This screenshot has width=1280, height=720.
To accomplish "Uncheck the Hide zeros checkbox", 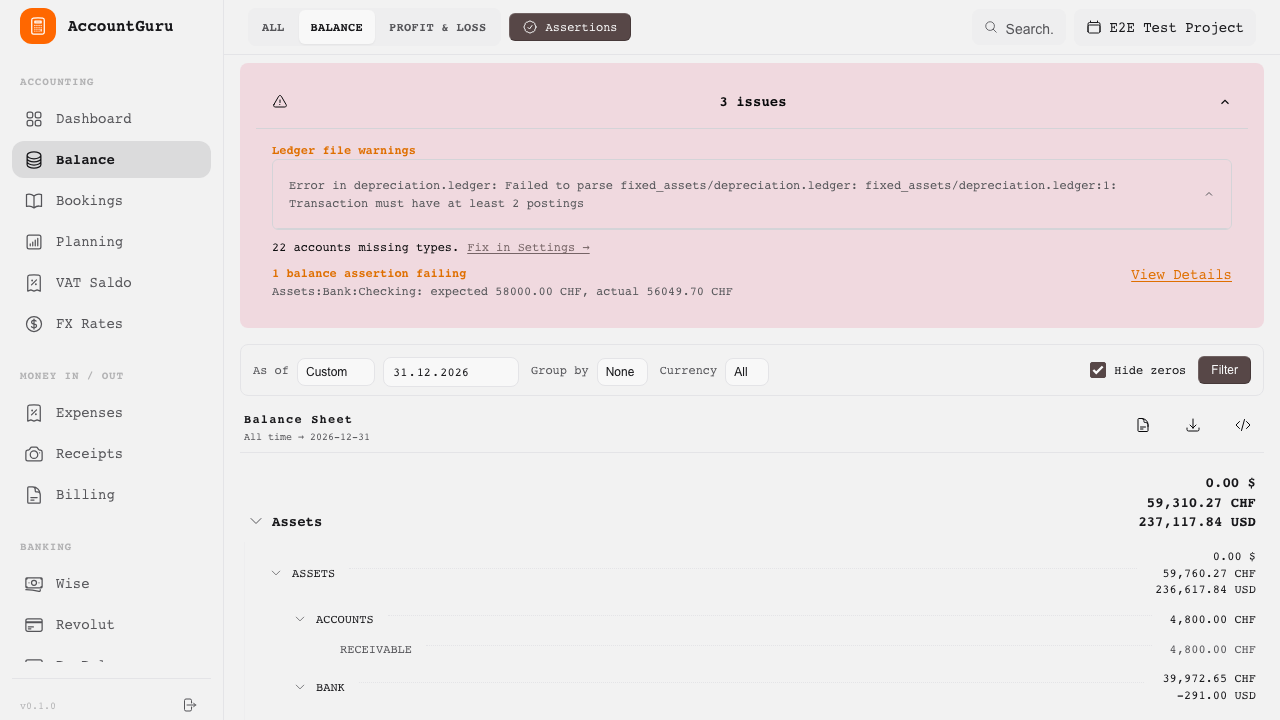I will click(x=1098, y=370).
